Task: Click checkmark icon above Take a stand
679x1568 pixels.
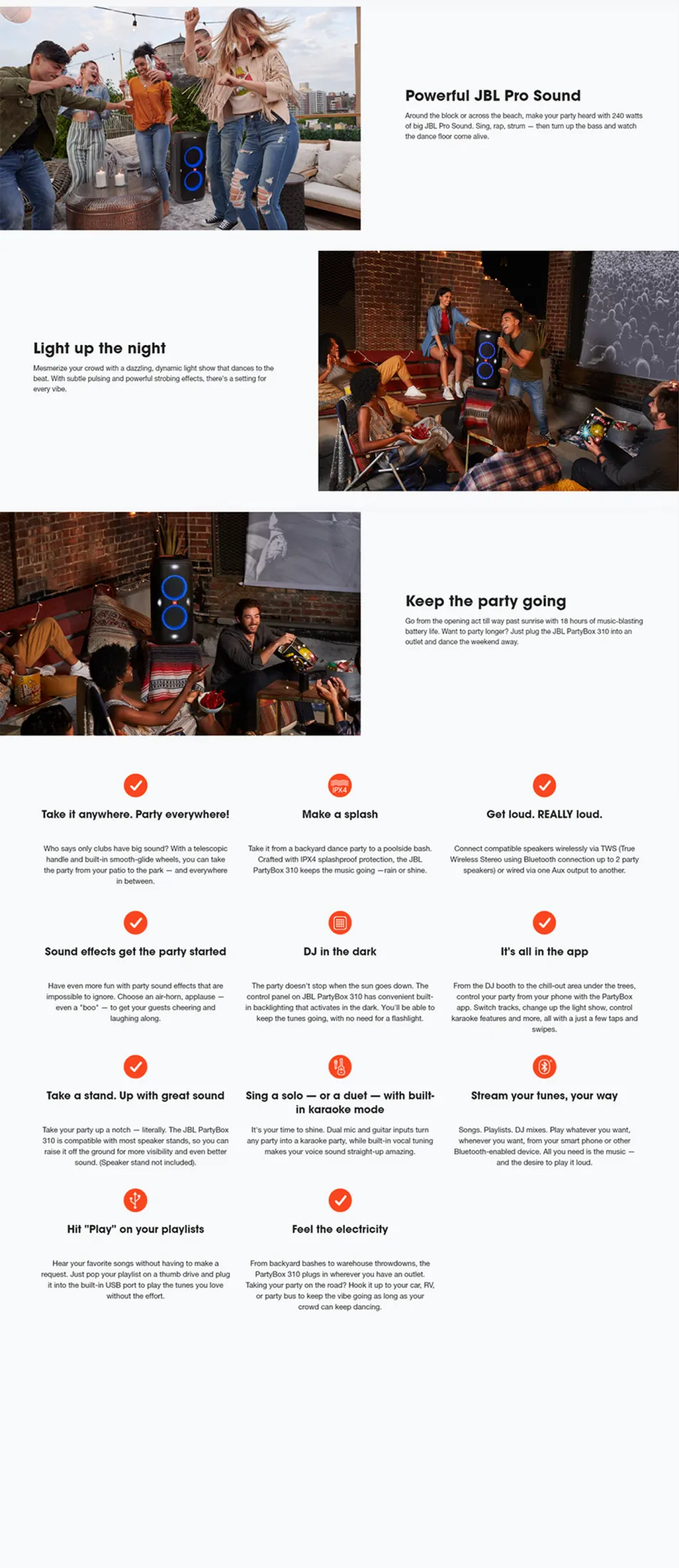Action: 135,1066
